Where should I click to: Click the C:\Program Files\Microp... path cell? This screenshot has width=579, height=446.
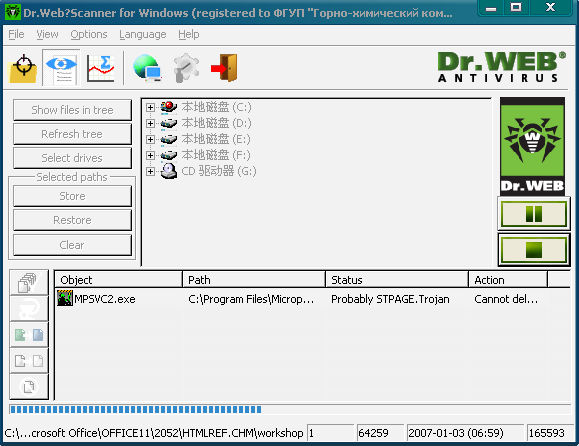click(251, 299)
